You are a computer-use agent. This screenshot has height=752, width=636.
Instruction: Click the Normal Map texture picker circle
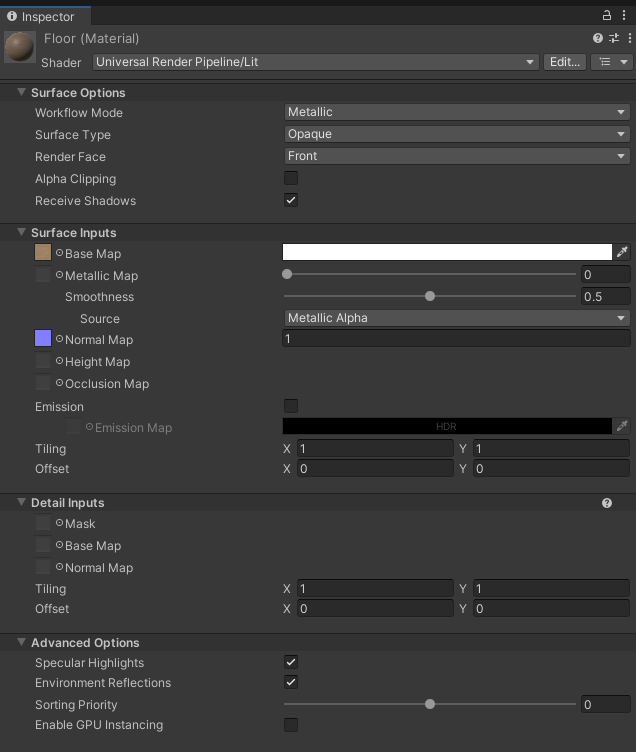pyautogui.click(x=59, y=339)
